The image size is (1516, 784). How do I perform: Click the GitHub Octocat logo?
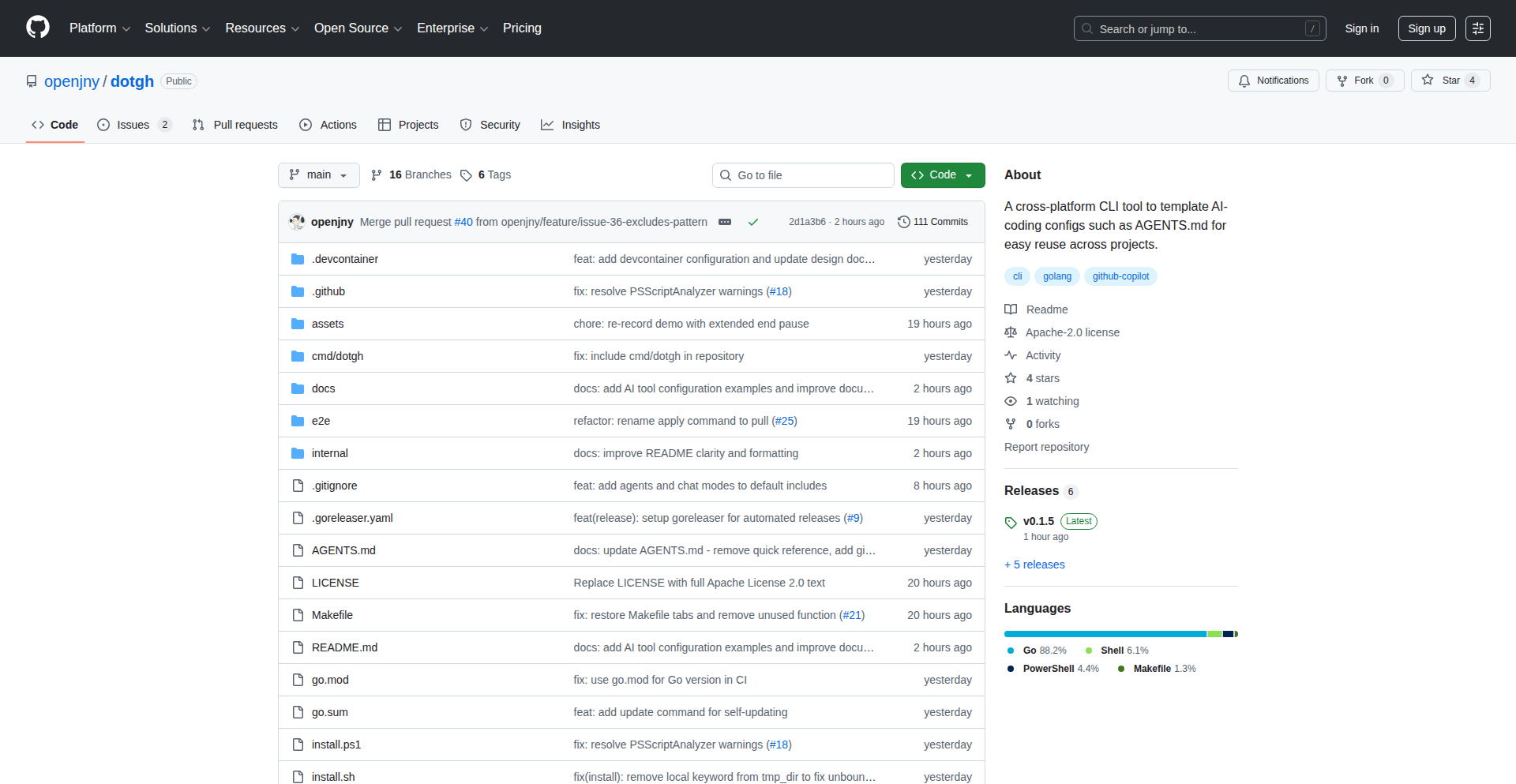[38, 28]
